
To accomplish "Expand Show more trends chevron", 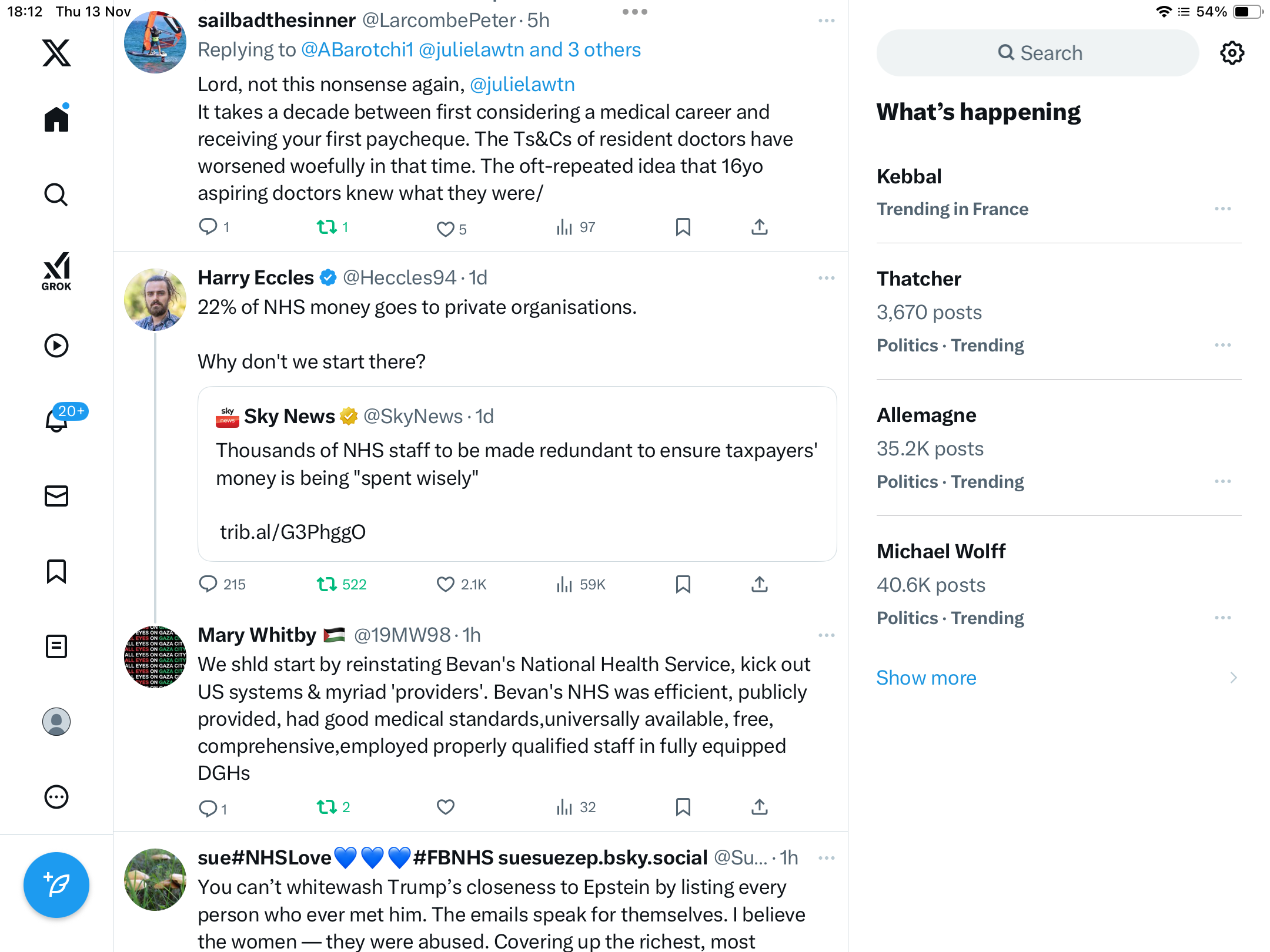I will tap(1233, 678).
